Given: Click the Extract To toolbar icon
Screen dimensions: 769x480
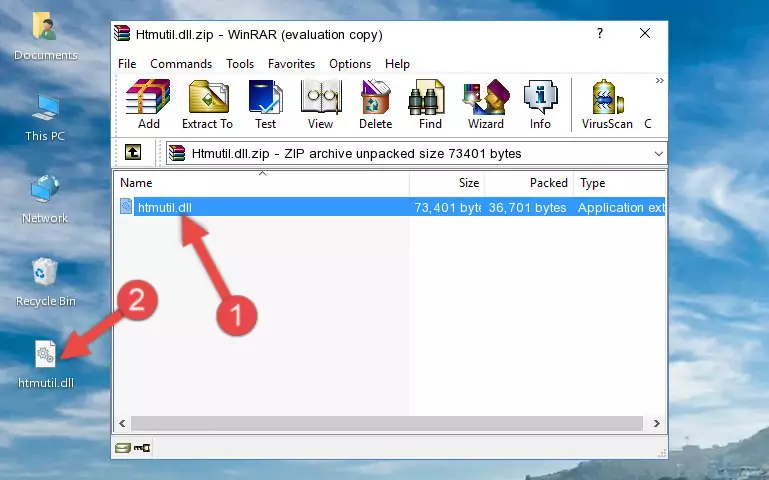Looking at the screenshot, I should (x=207, y=104).
